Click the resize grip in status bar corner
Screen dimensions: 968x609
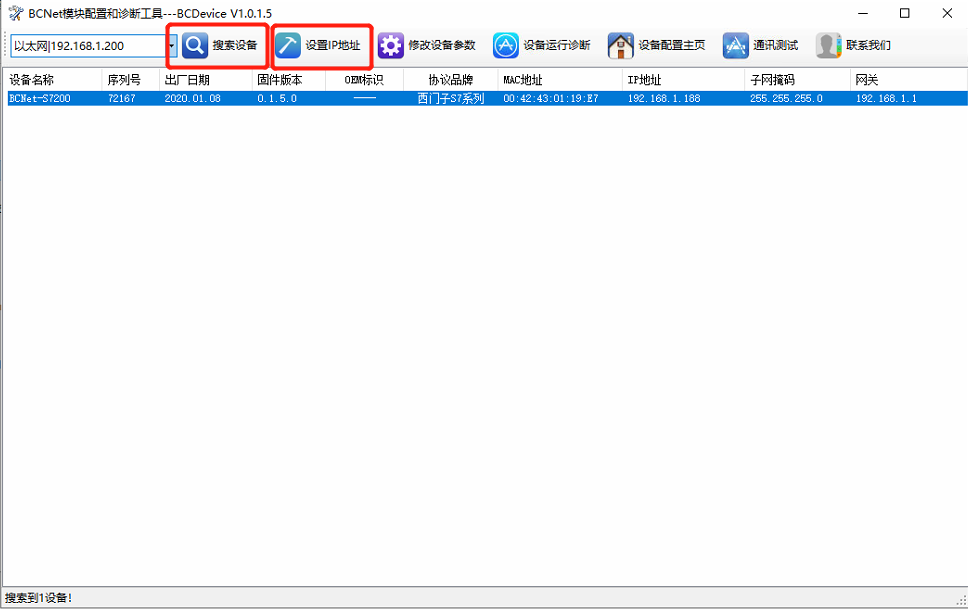[961, 600]
